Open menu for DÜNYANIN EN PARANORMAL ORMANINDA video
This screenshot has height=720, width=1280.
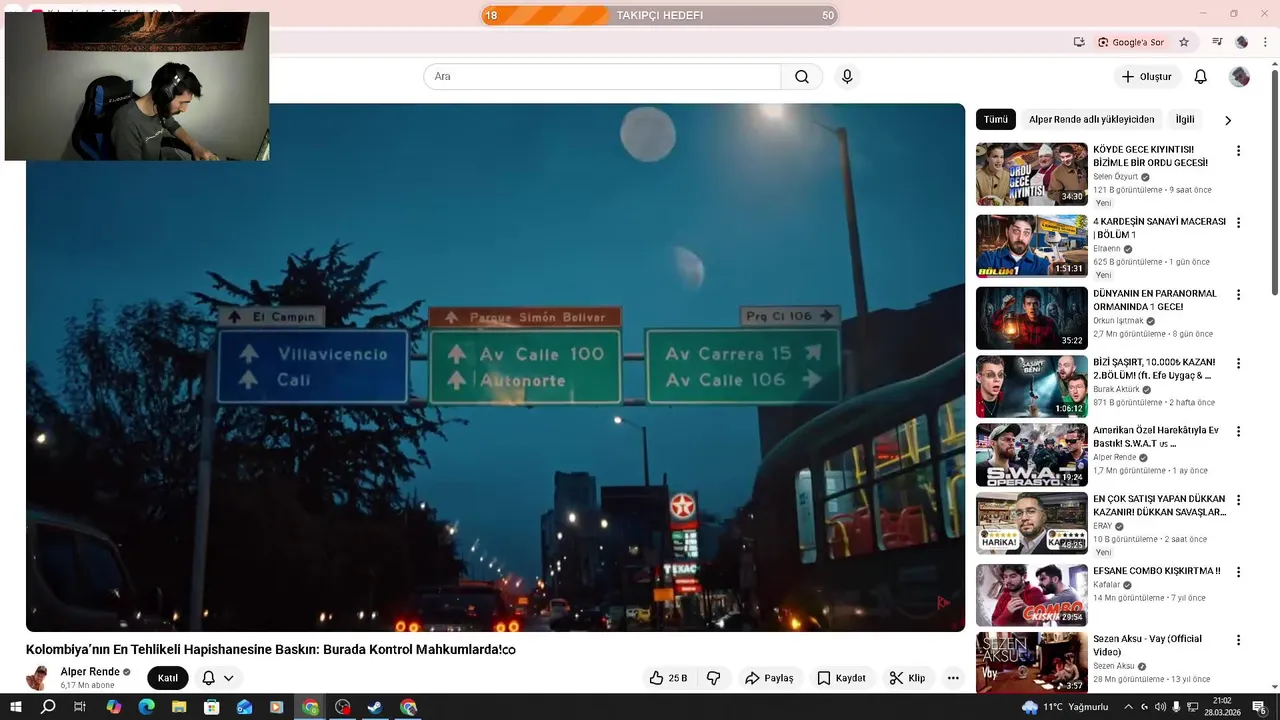[1238, 295]
